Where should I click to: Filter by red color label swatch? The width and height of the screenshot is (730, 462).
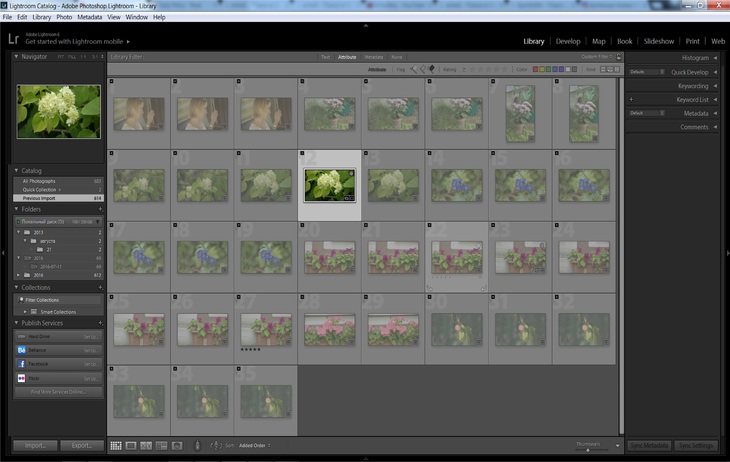(x=536, y=70)
